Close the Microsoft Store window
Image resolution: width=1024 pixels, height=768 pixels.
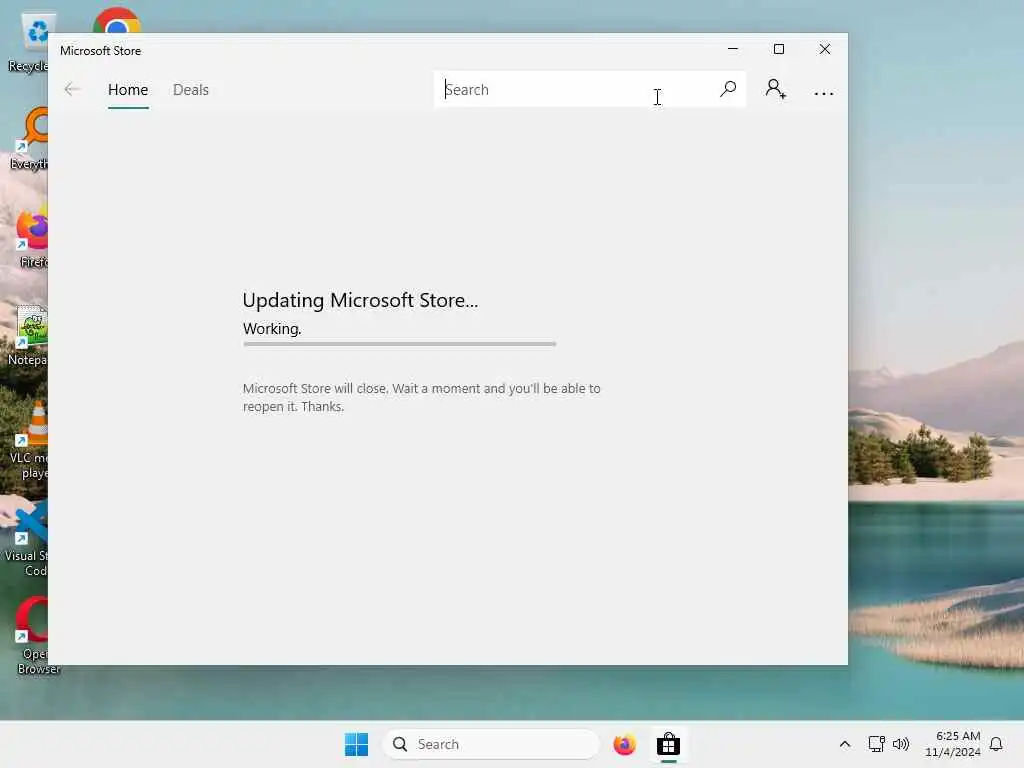point(825,49)
